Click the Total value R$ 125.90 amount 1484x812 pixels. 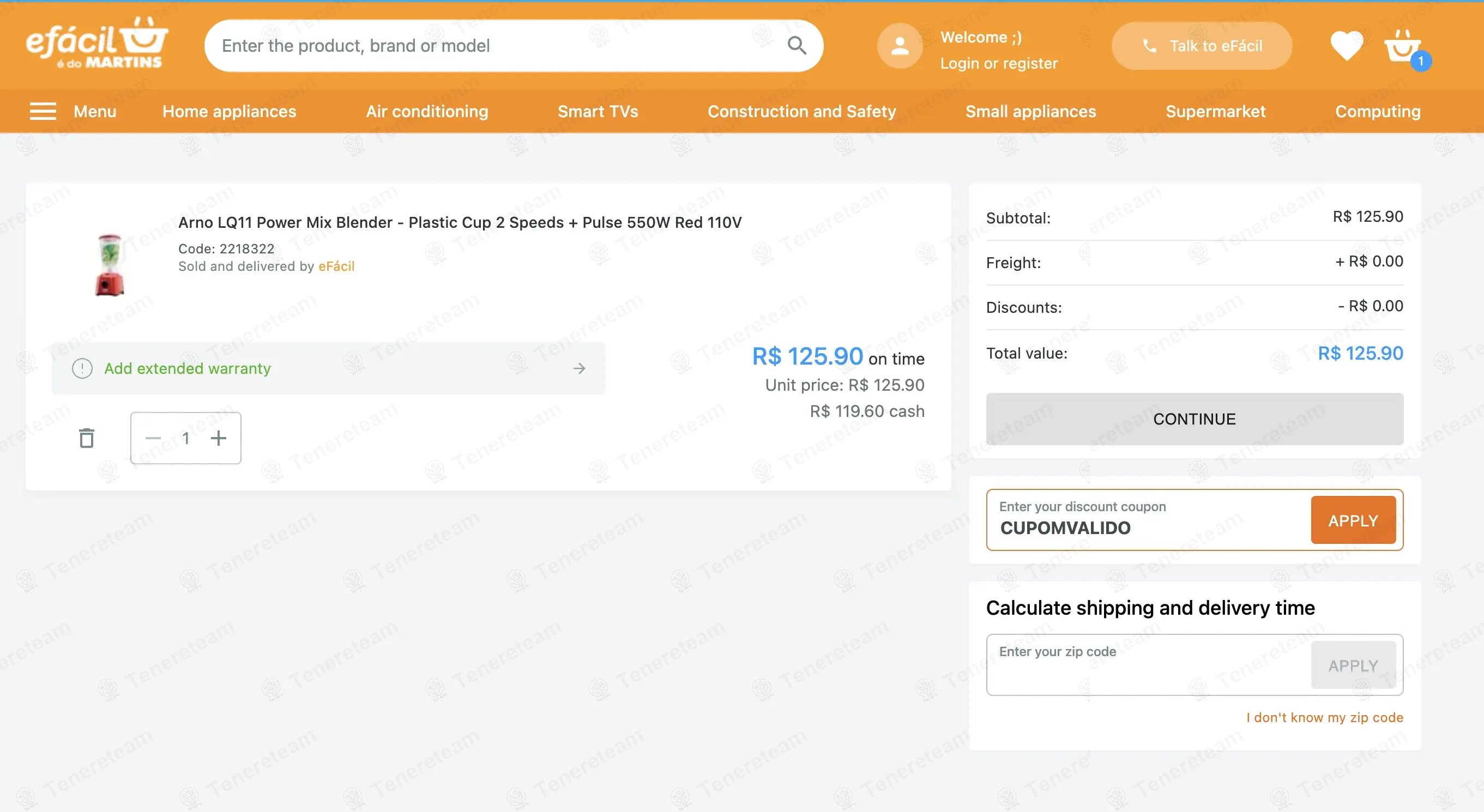pos(1360,353)
